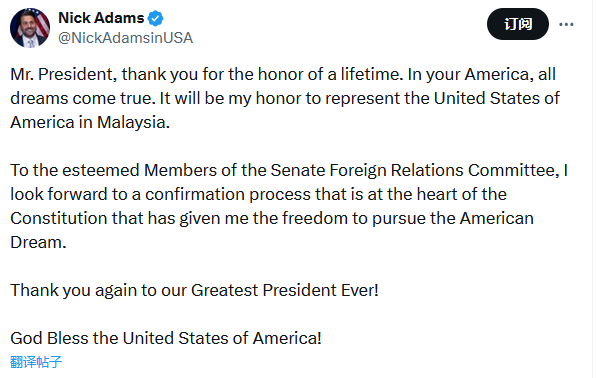Click the "Greatest President Ever!" text
This screenshot has height=378, width=596.
point(285,290)
